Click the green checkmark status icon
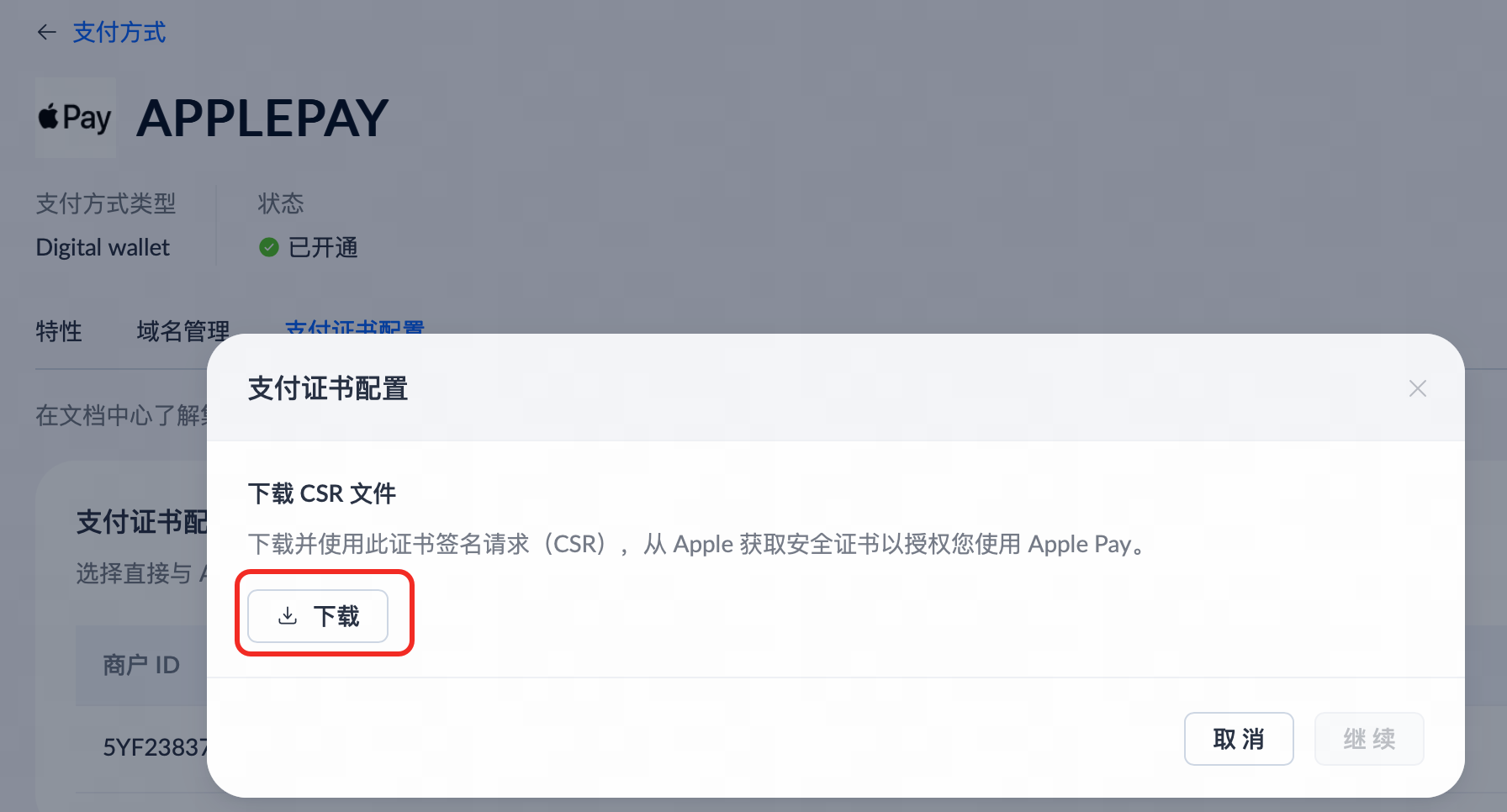This screenshot has height=812, width=1507. 269,247
